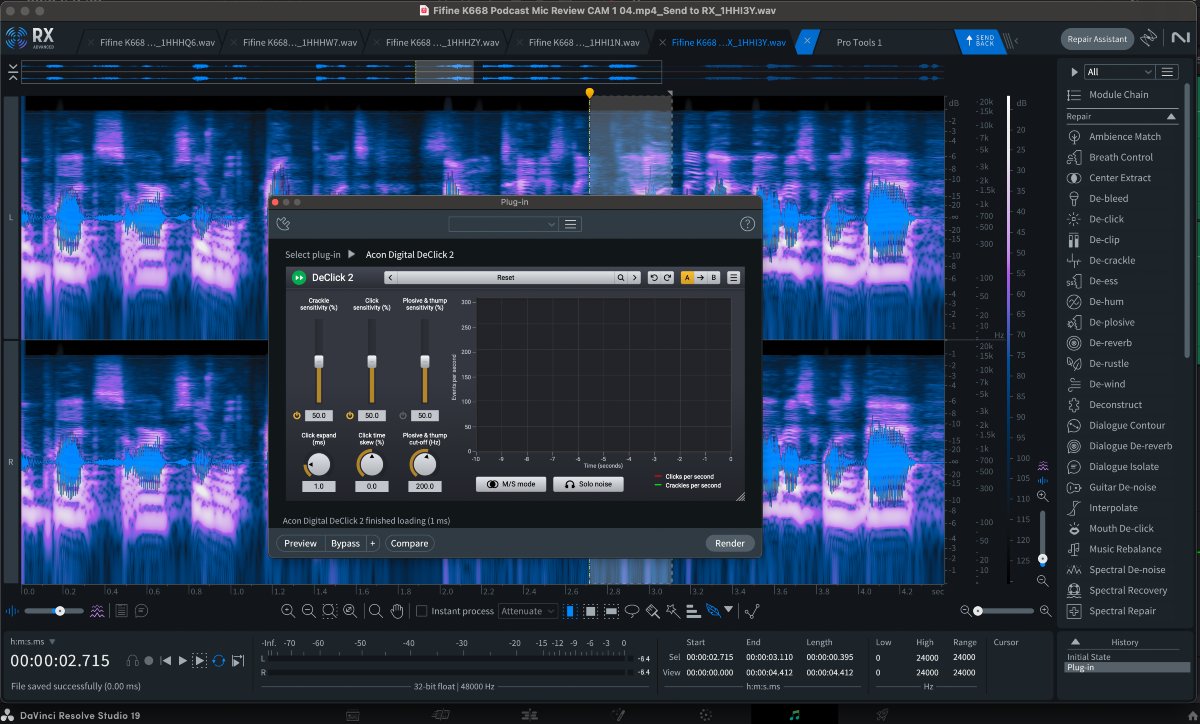
Task: Toggle Solo noise
Action: 588,484
